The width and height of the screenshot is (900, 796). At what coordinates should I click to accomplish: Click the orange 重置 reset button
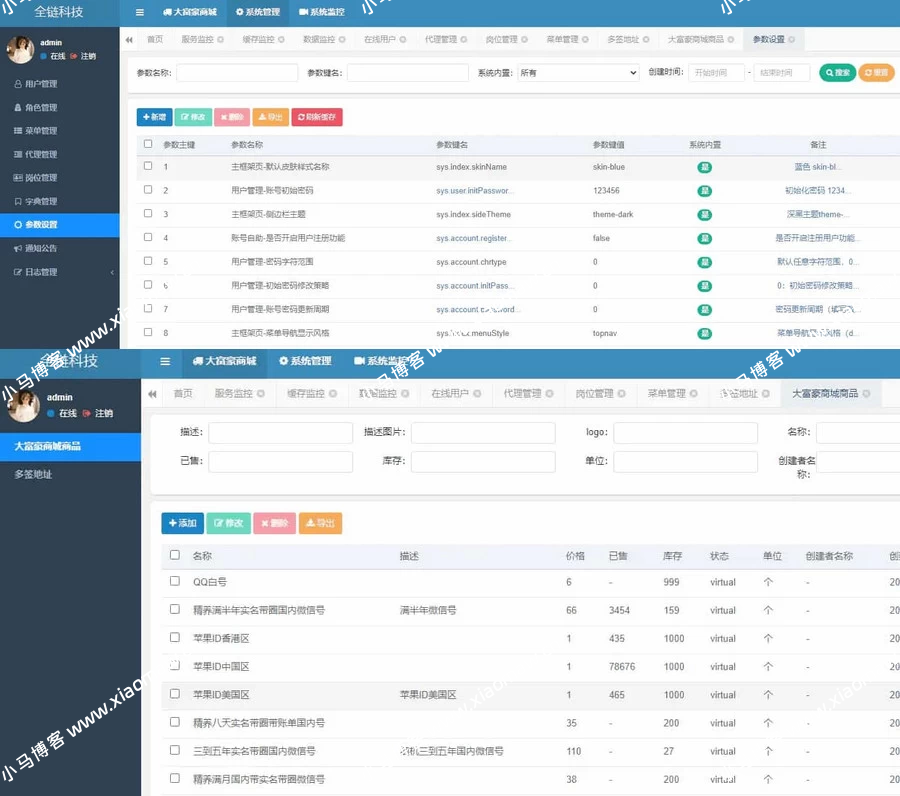coord(876,73)
